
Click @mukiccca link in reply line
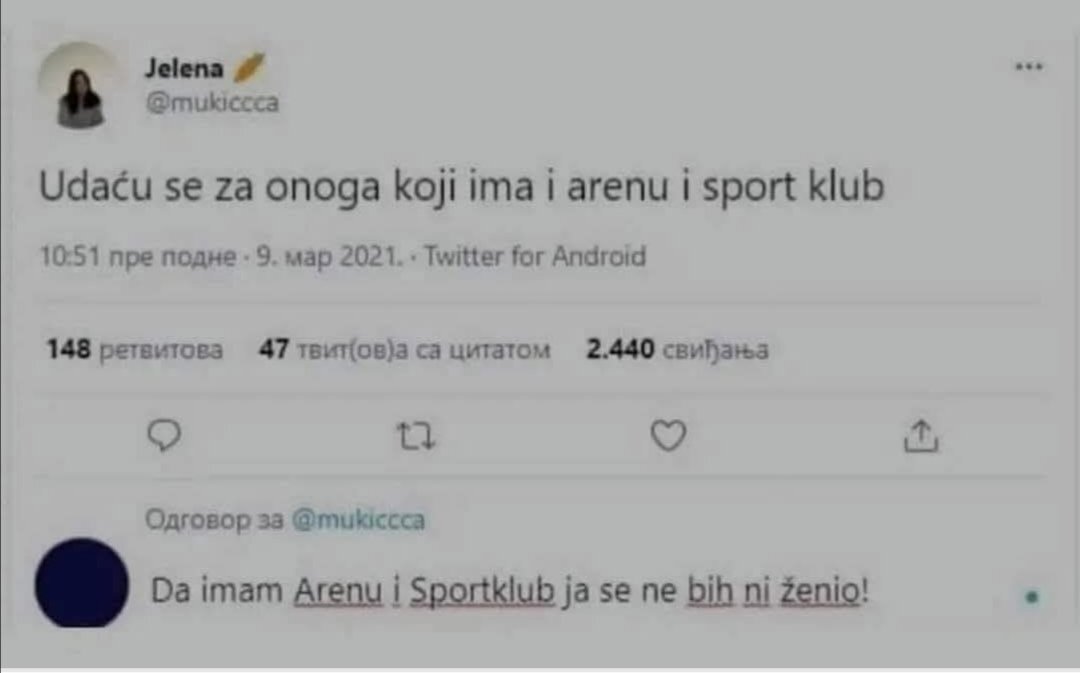tap(358, 519)
